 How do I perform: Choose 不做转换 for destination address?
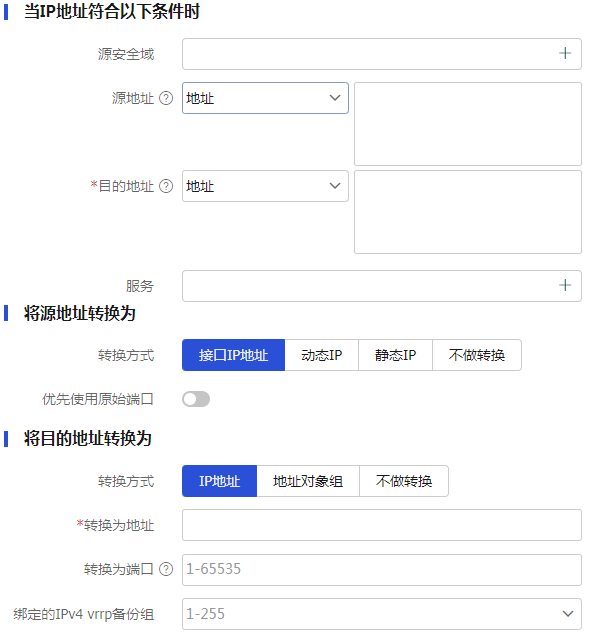click(x=404, y=481)
